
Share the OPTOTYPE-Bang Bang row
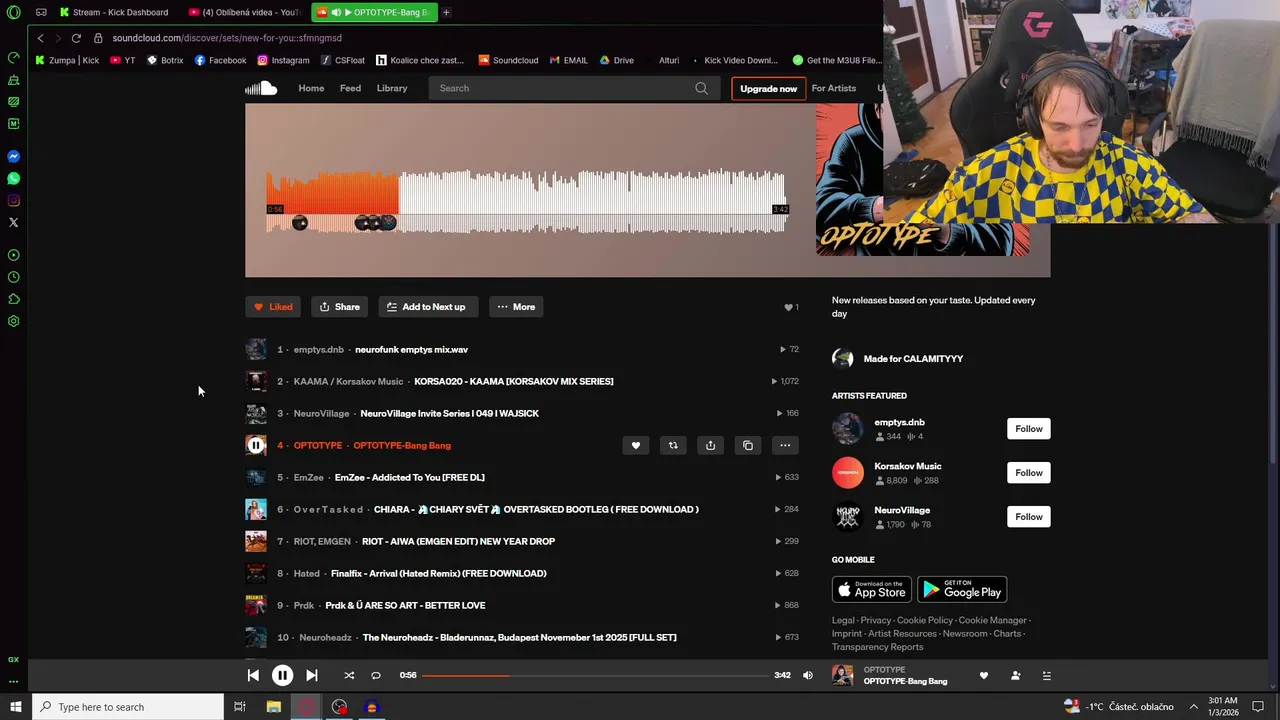click(x=710, y=445)
